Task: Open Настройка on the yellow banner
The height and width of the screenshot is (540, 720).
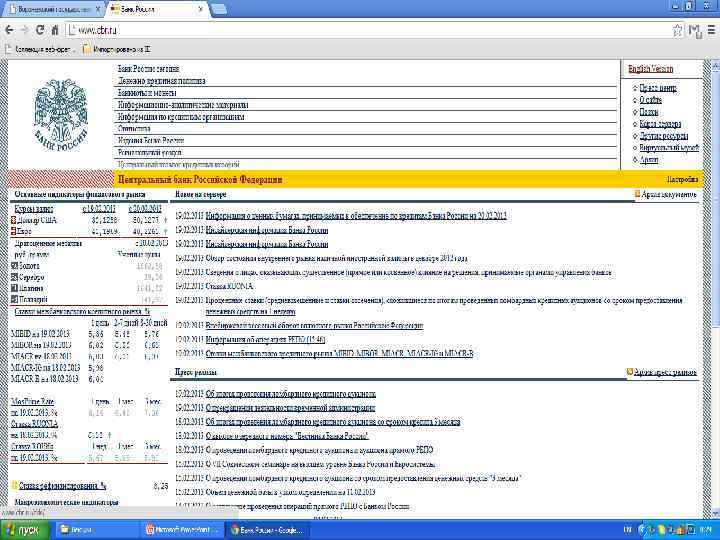Action: pos(682,180)
